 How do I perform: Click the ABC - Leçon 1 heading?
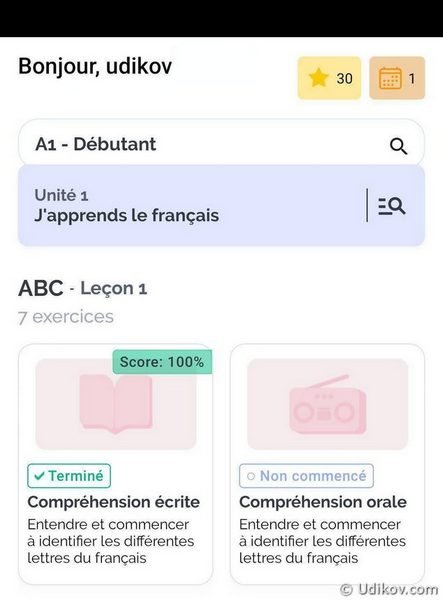83,288
